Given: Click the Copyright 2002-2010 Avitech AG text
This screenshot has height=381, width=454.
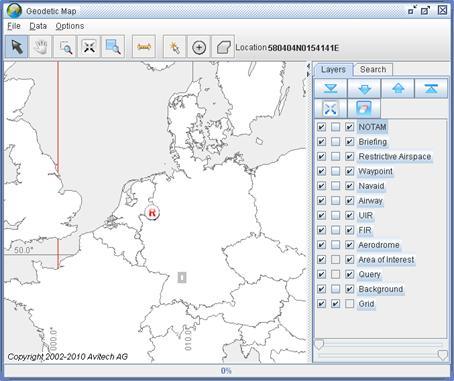Looking at the screenshot, I should (68, 357).
